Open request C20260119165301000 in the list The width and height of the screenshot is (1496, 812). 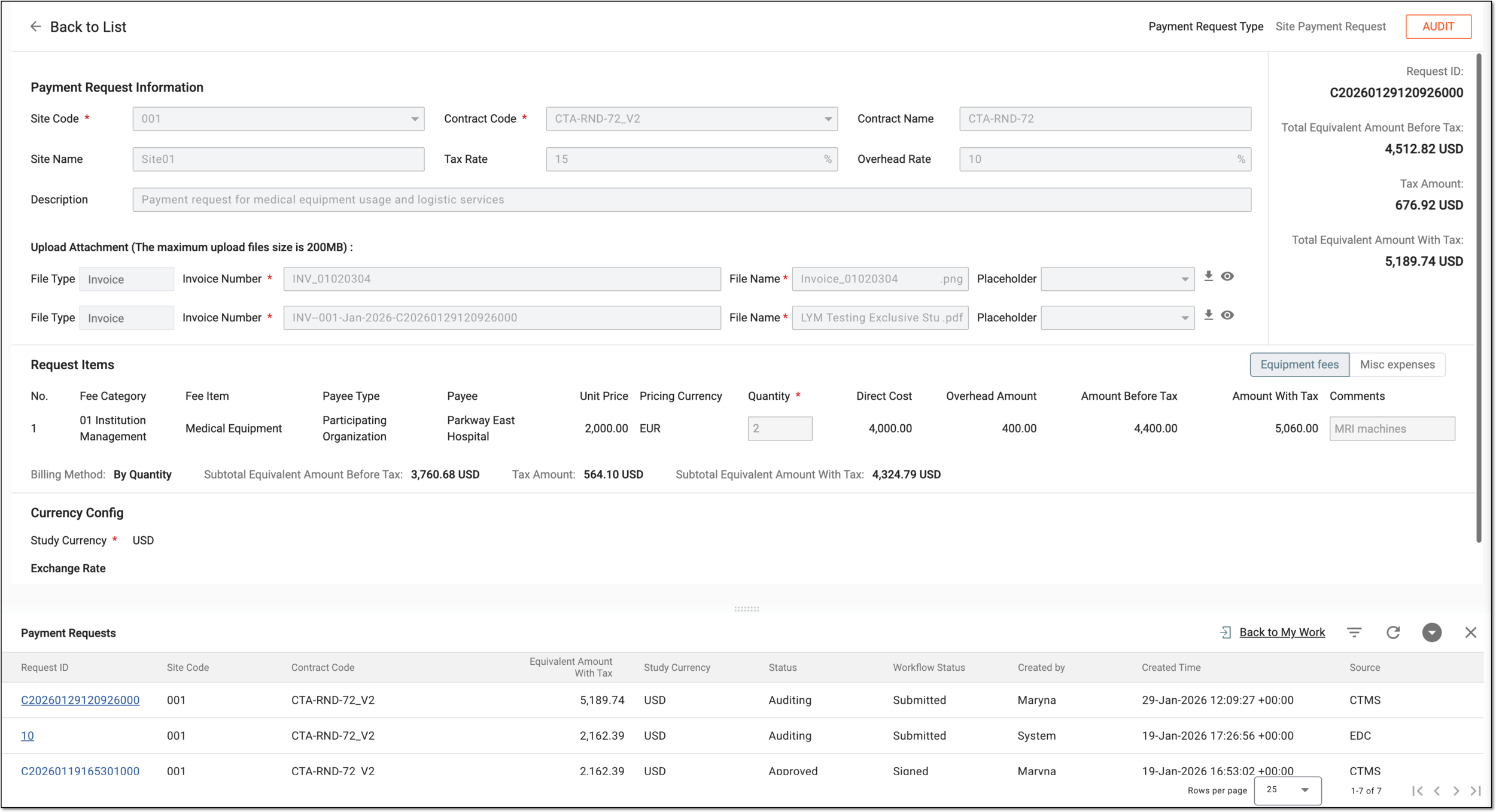tap(80, 771)
